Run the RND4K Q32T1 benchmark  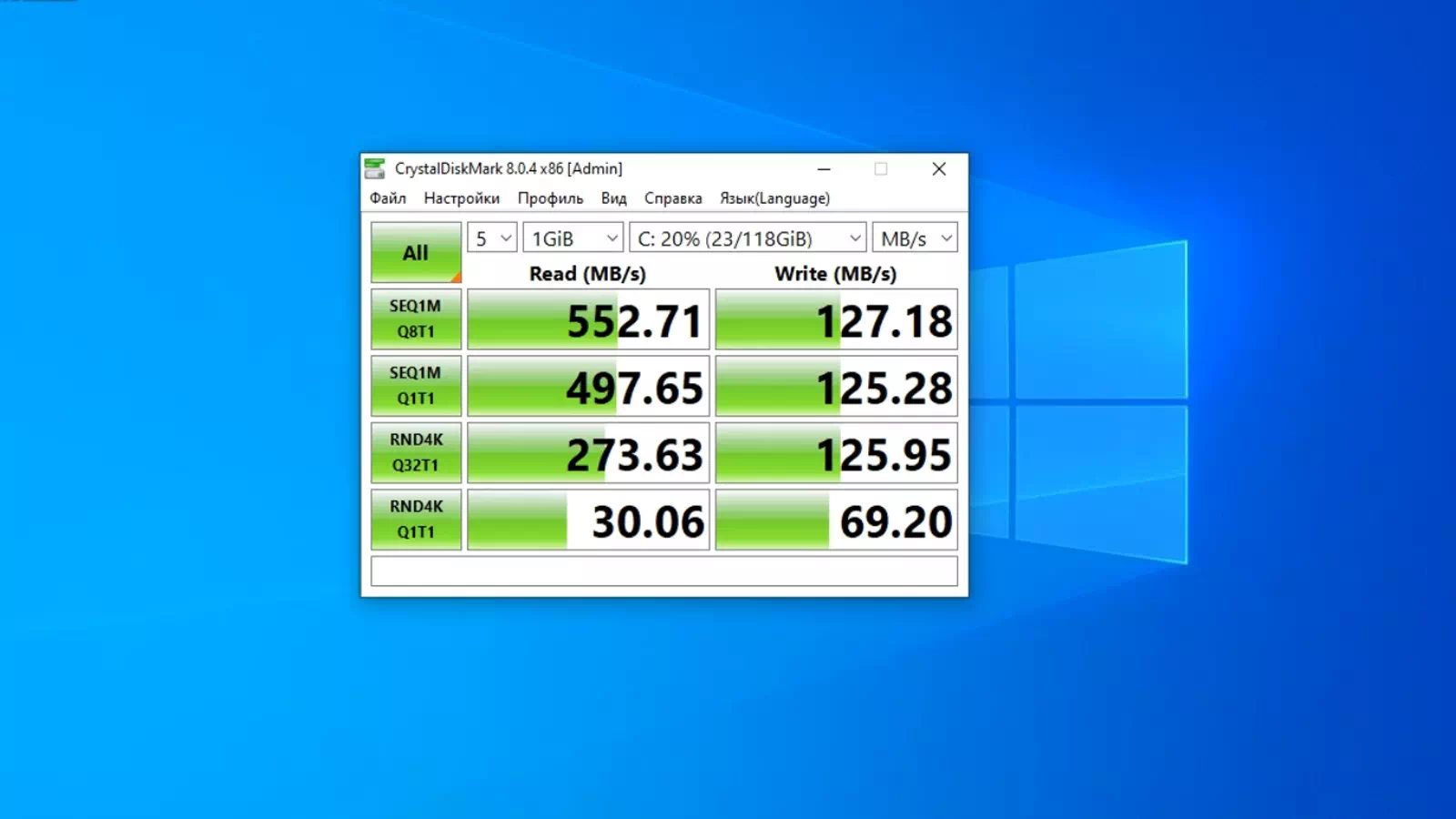pos(416,452)
